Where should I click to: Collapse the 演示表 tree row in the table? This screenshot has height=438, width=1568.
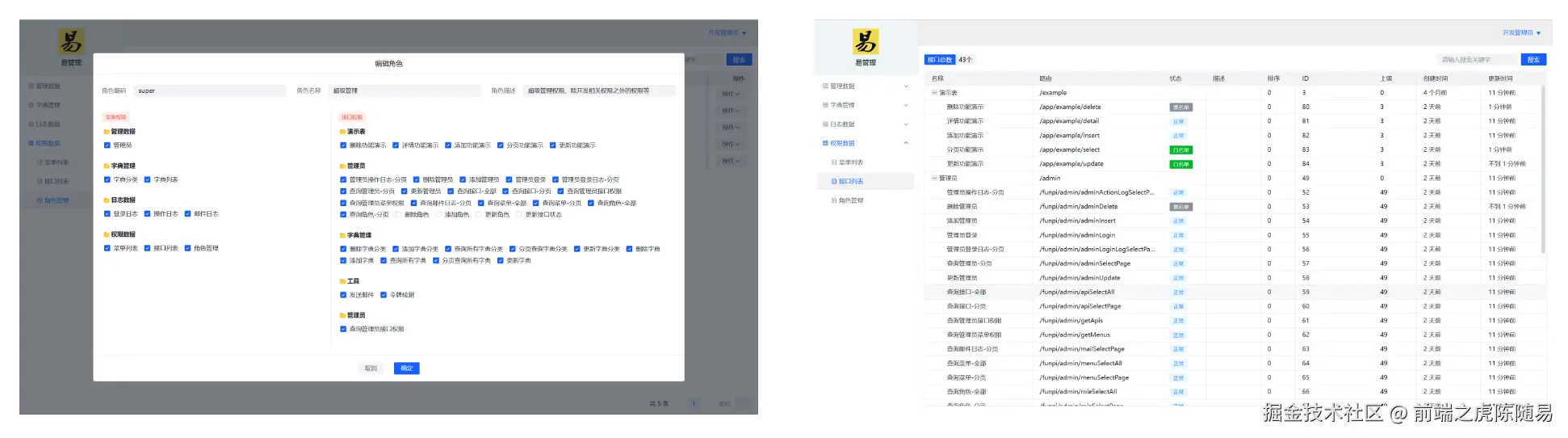click(935, 93)
